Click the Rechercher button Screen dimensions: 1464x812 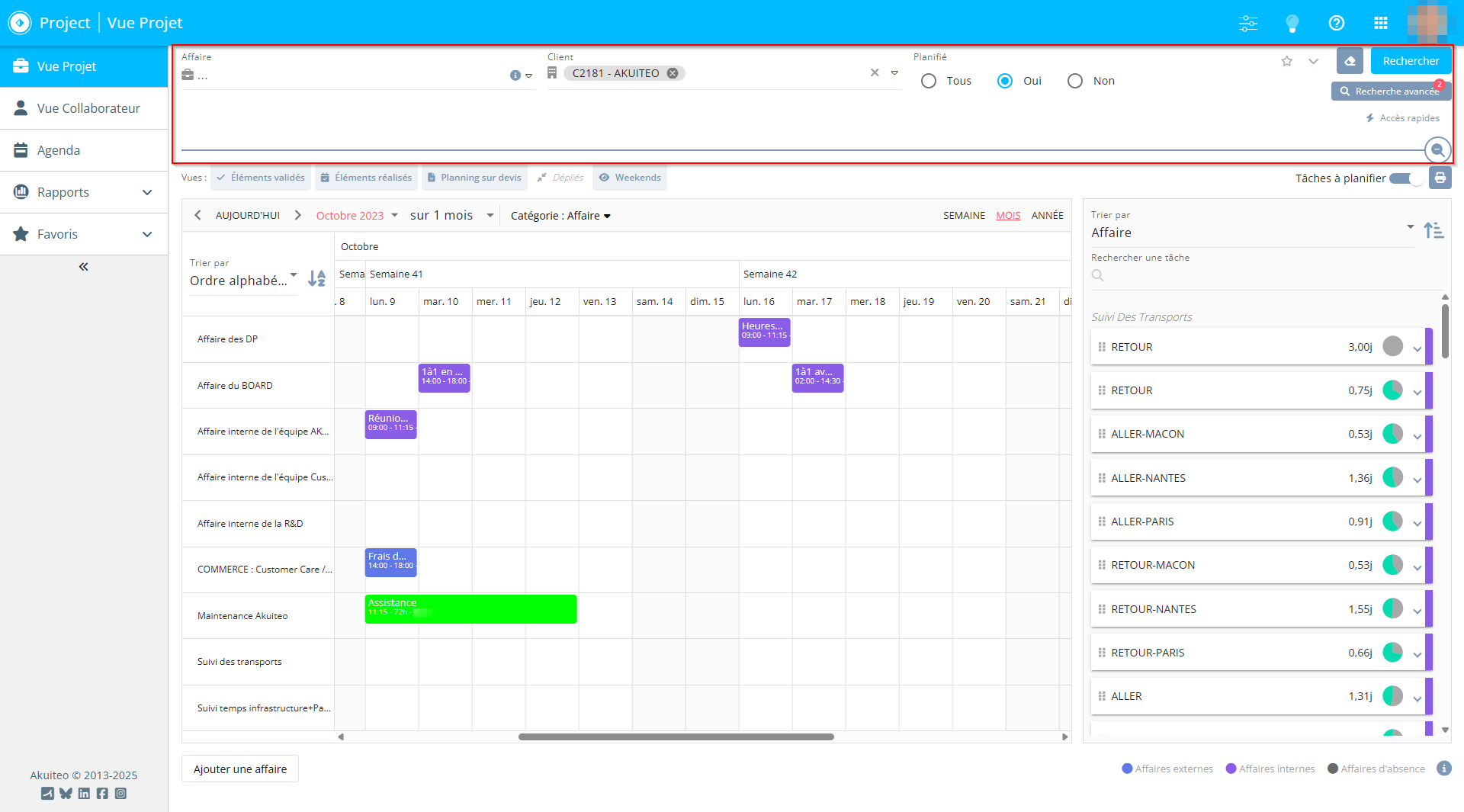[1411, 61]
